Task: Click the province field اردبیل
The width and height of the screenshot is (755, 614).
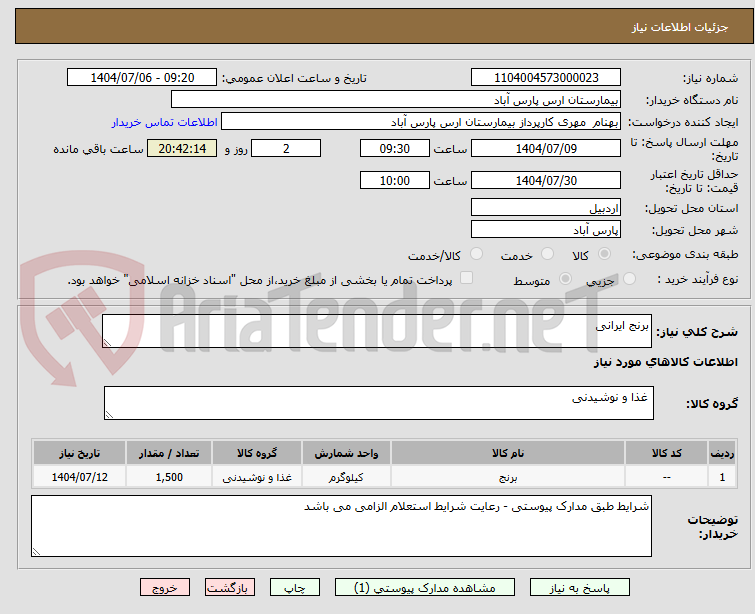Action: point(546,208)
